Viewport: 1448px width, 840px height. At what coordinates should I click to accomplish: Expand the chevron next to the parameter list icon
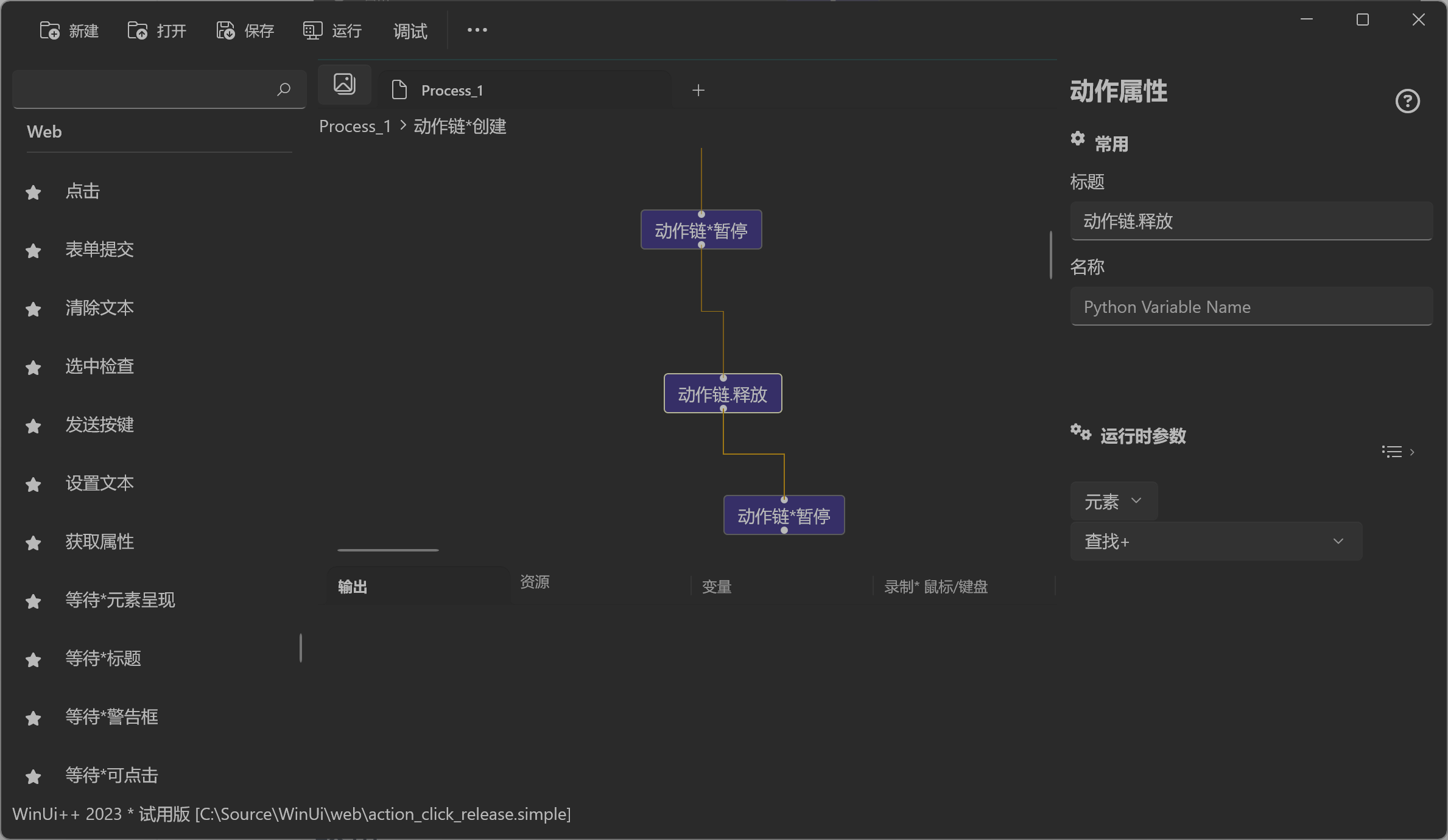1413,451
